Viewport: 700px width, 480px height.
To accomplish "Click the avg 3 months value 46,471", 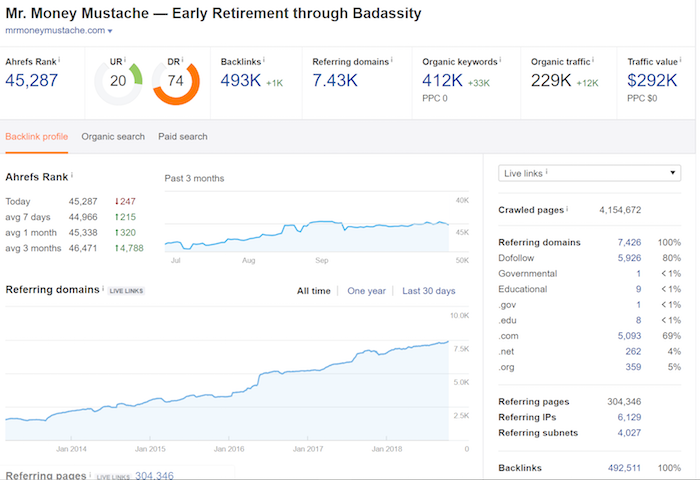I will [x=83, y=248].
